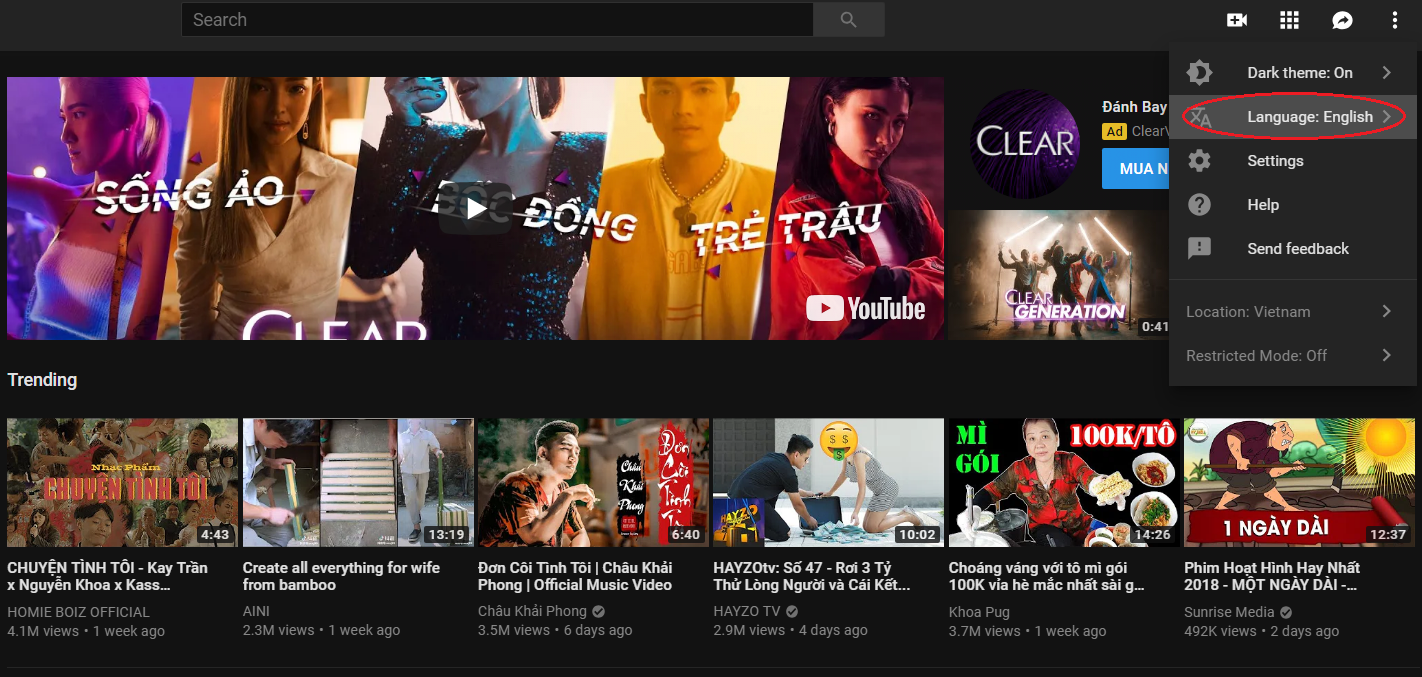The width and height of the screenshot is (1422, 677).
Task: Open the create video camera icon
Action: [x=1237, y=20]
